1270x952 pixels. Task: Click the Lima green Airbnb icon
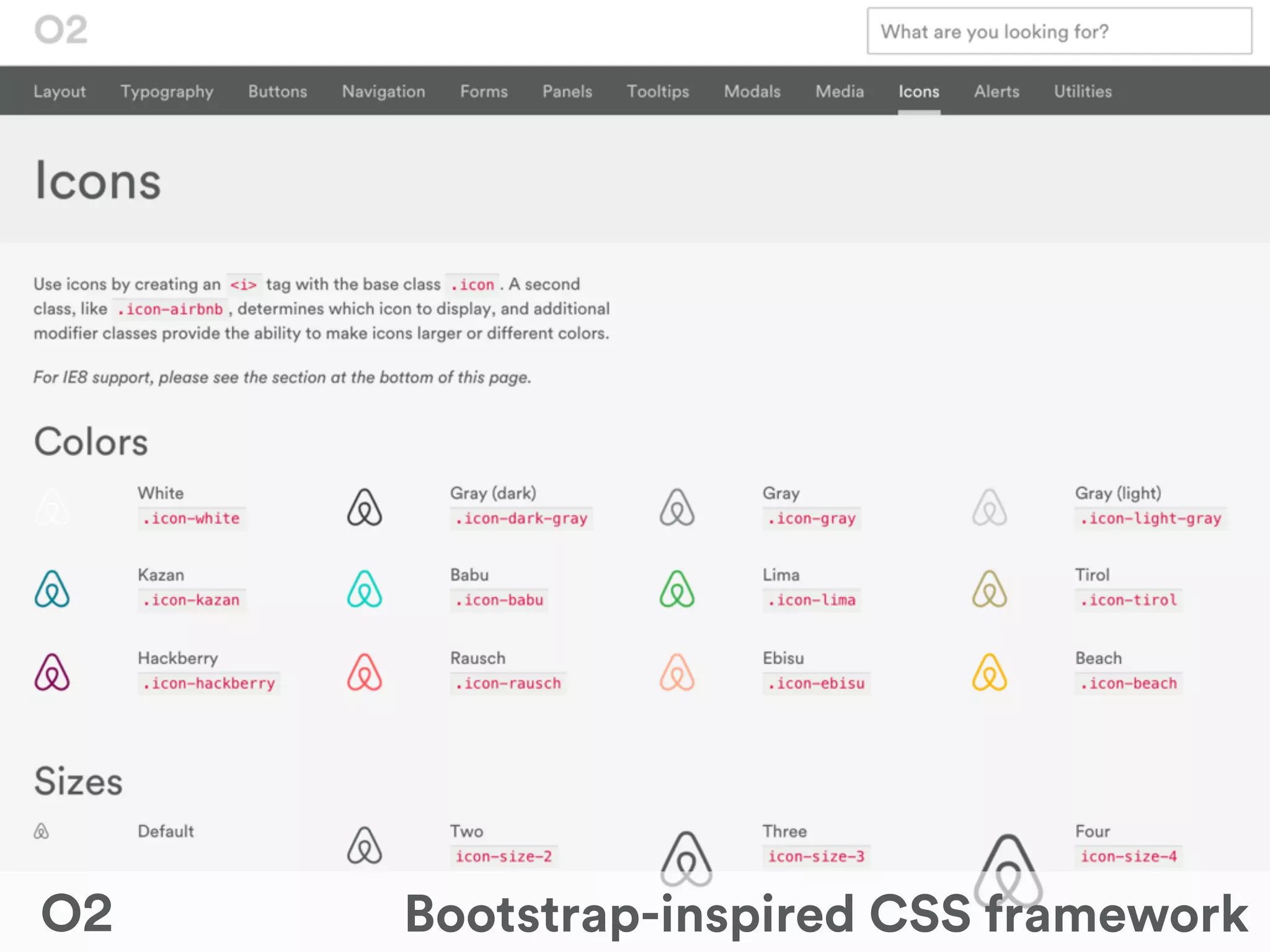[x=677, y=589]
